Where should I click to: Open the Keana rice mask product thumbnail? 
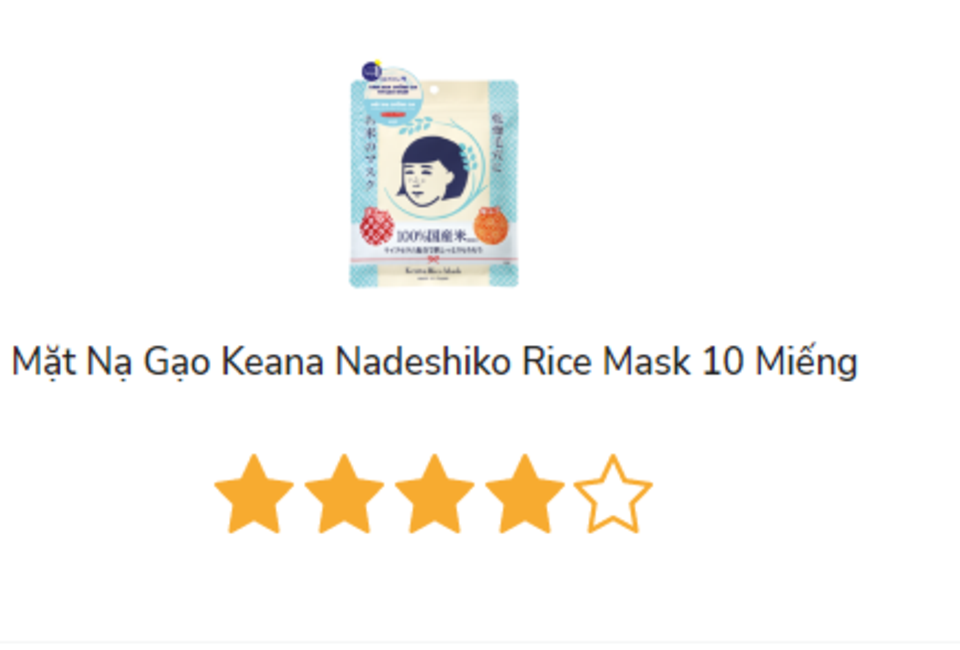coord(434,174)
